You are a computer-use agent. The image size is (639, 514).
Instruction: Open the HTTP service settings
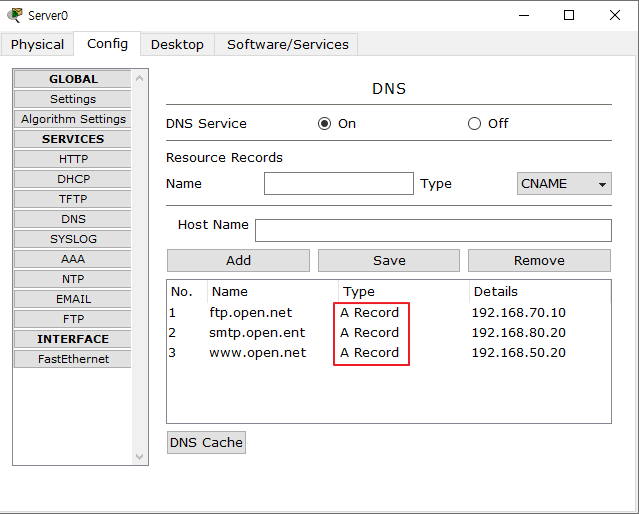pyautogui.click(x=73, y=159)
